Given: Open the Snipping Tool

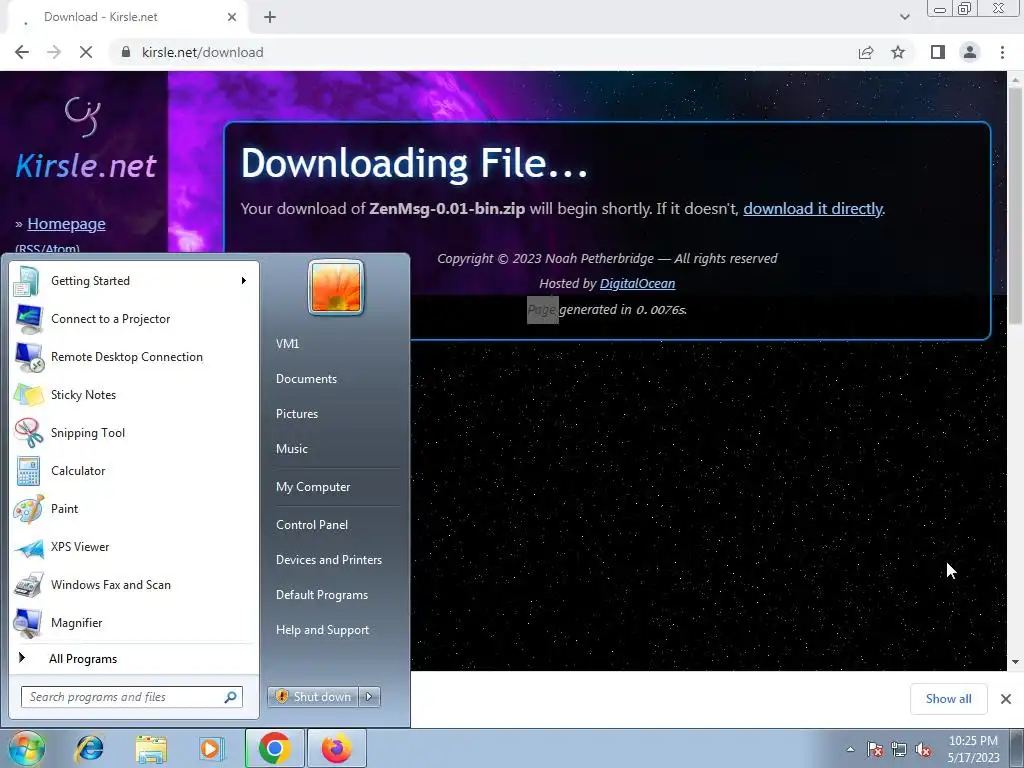Looking at the screenshot, I should point(134,432).
